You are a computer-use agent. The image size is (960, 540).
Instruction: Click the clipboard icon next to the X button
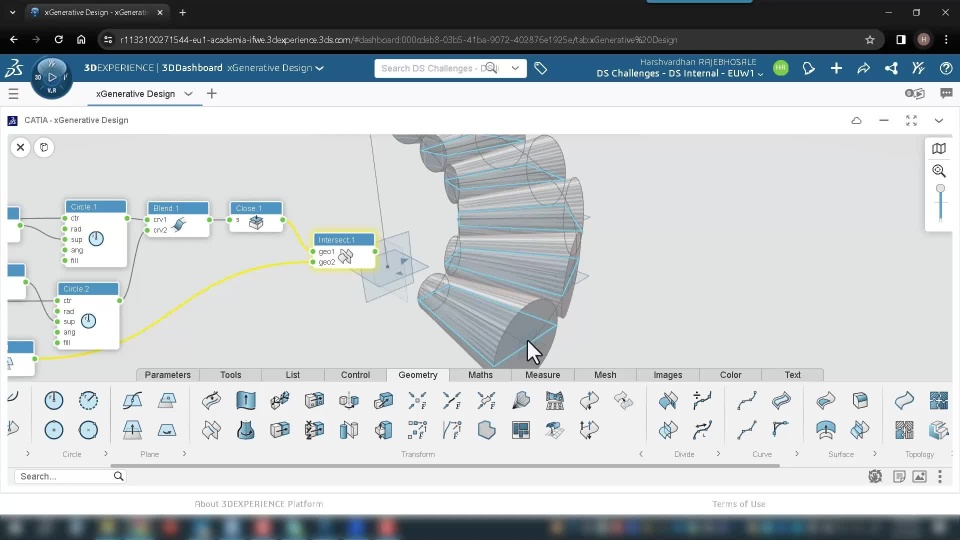[x=44, y=148]
